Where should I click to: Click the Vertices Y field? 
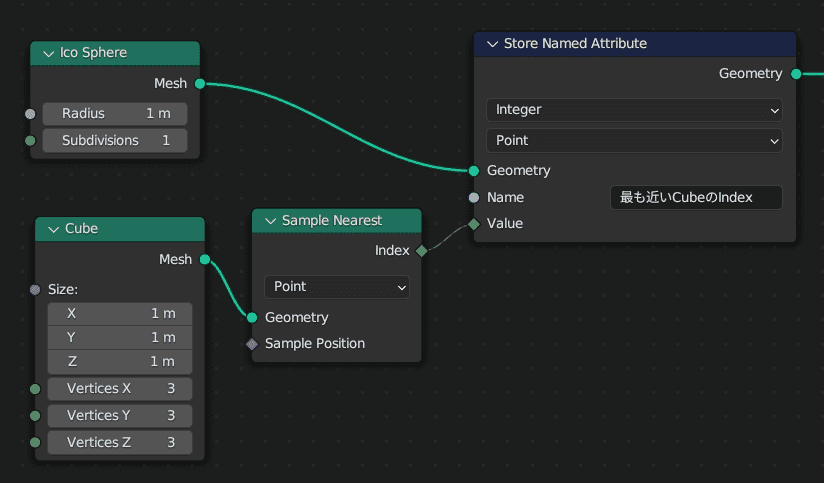coord(120,415)
